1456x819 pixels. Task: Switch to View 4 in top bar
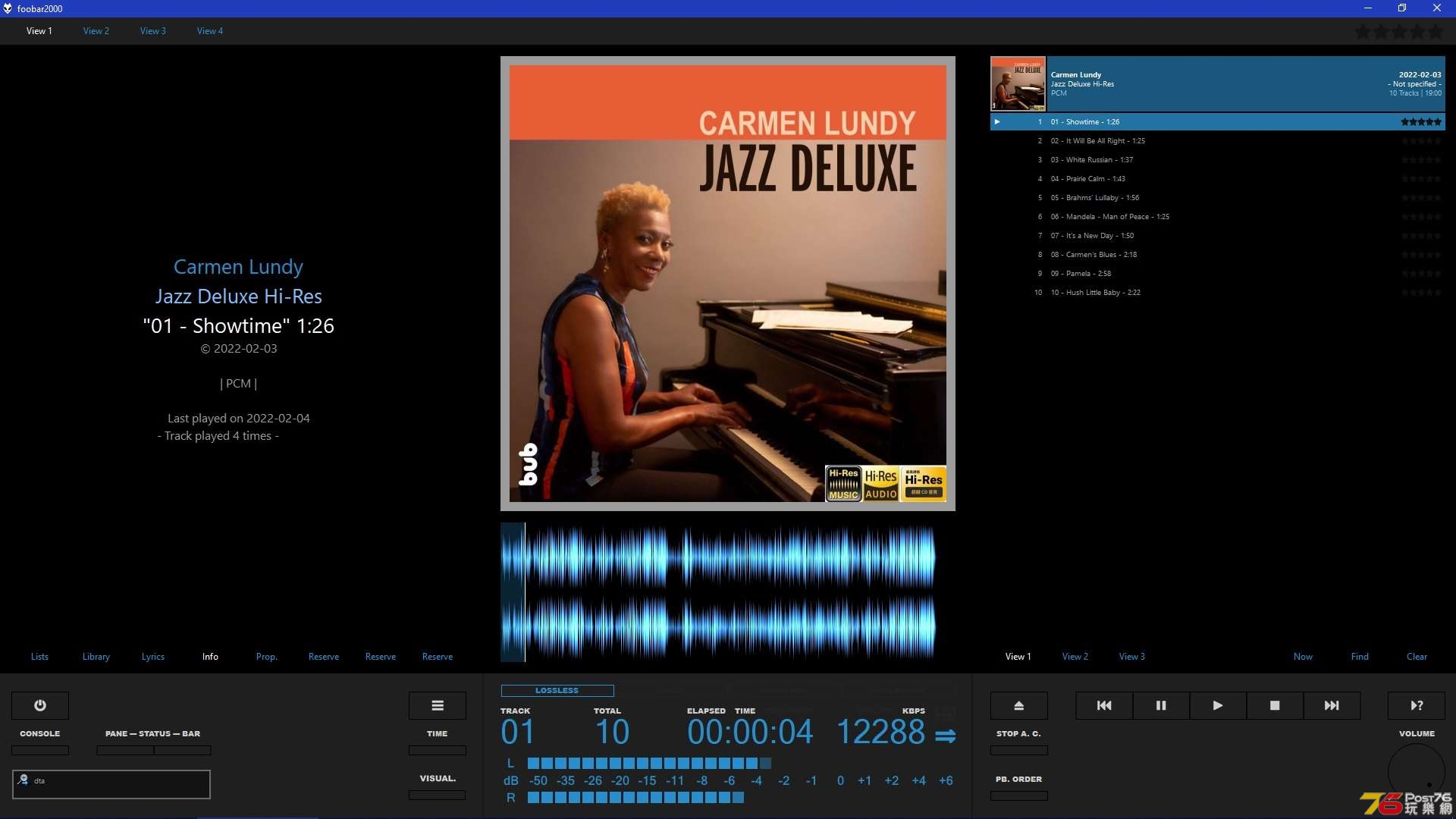210,31
